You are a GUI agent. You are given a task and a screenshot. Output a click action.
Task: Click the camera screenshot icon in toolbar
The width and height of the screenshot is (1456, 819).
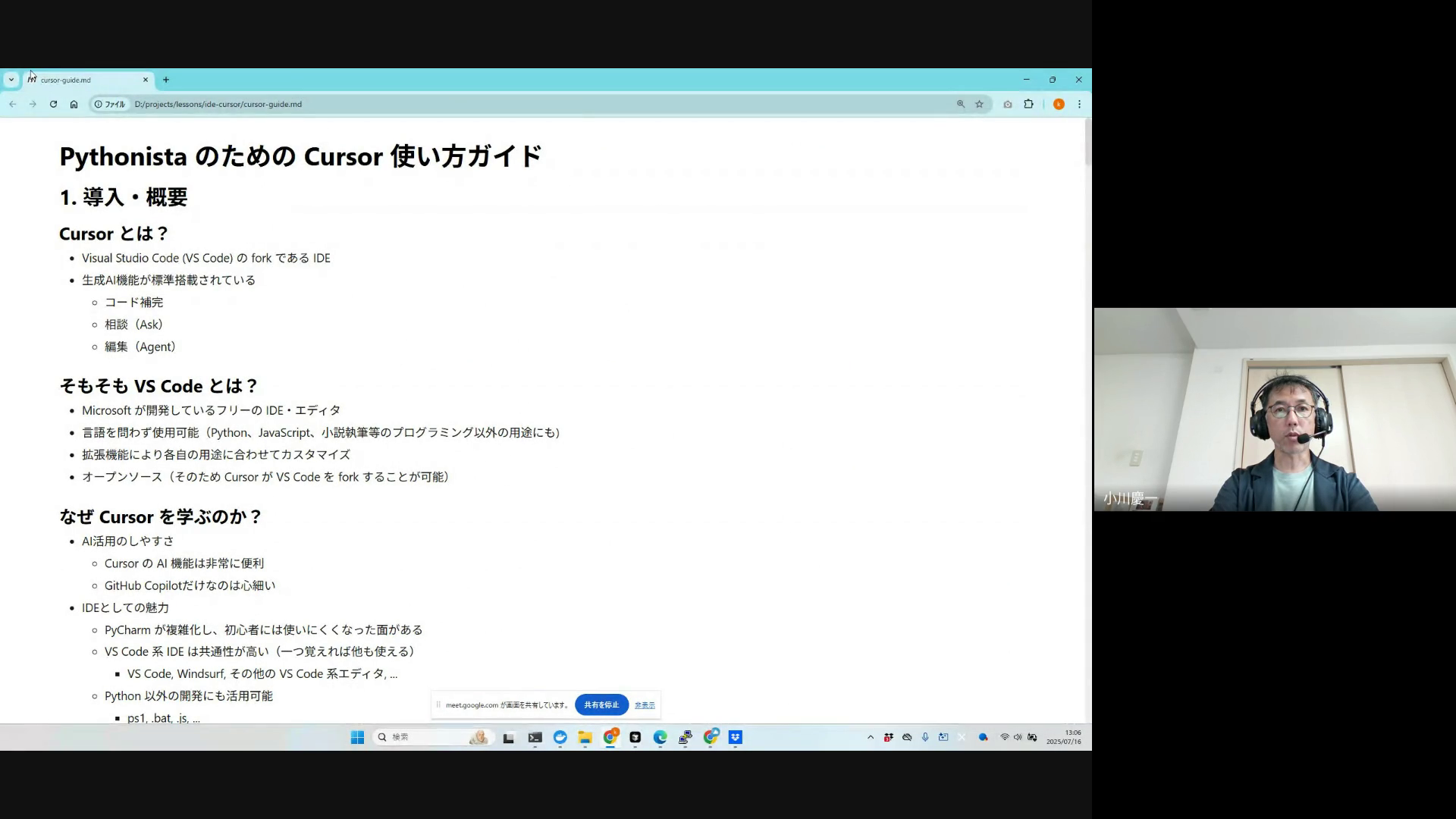tap(1008, 105)
